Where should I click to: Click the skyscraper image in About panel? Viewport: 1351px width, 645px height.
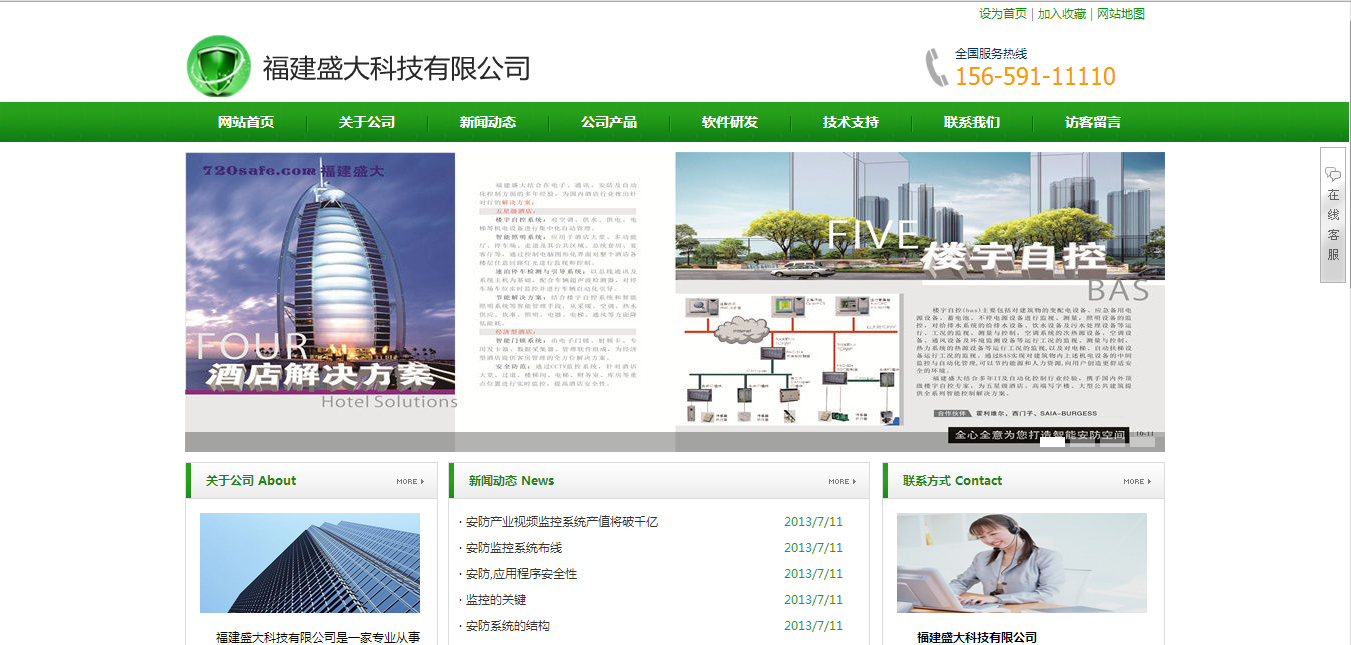[x=310, y=562]
